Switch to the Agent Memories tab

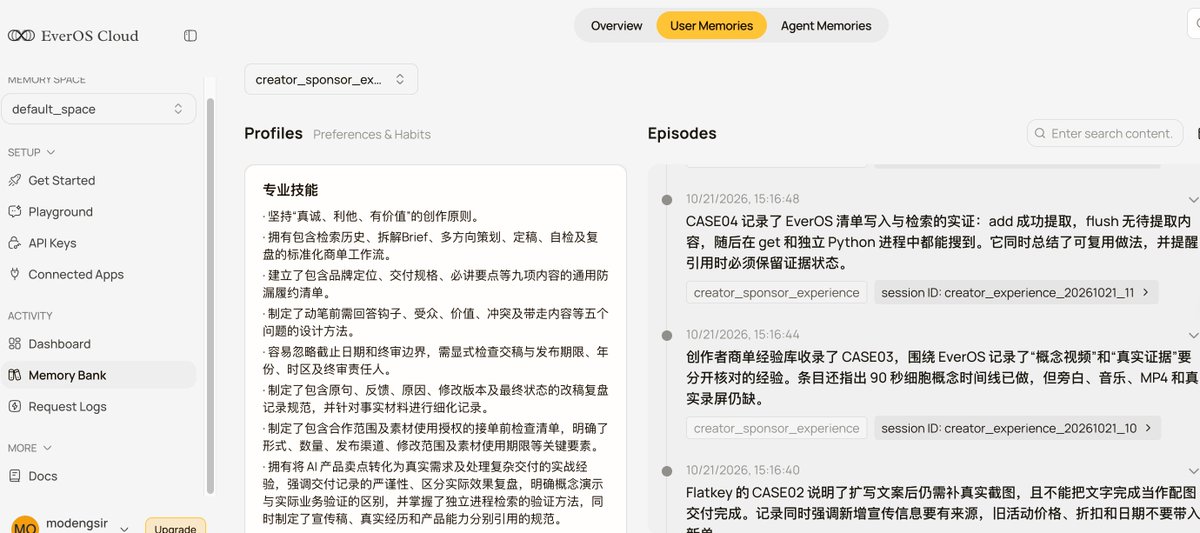coord(826,26)
